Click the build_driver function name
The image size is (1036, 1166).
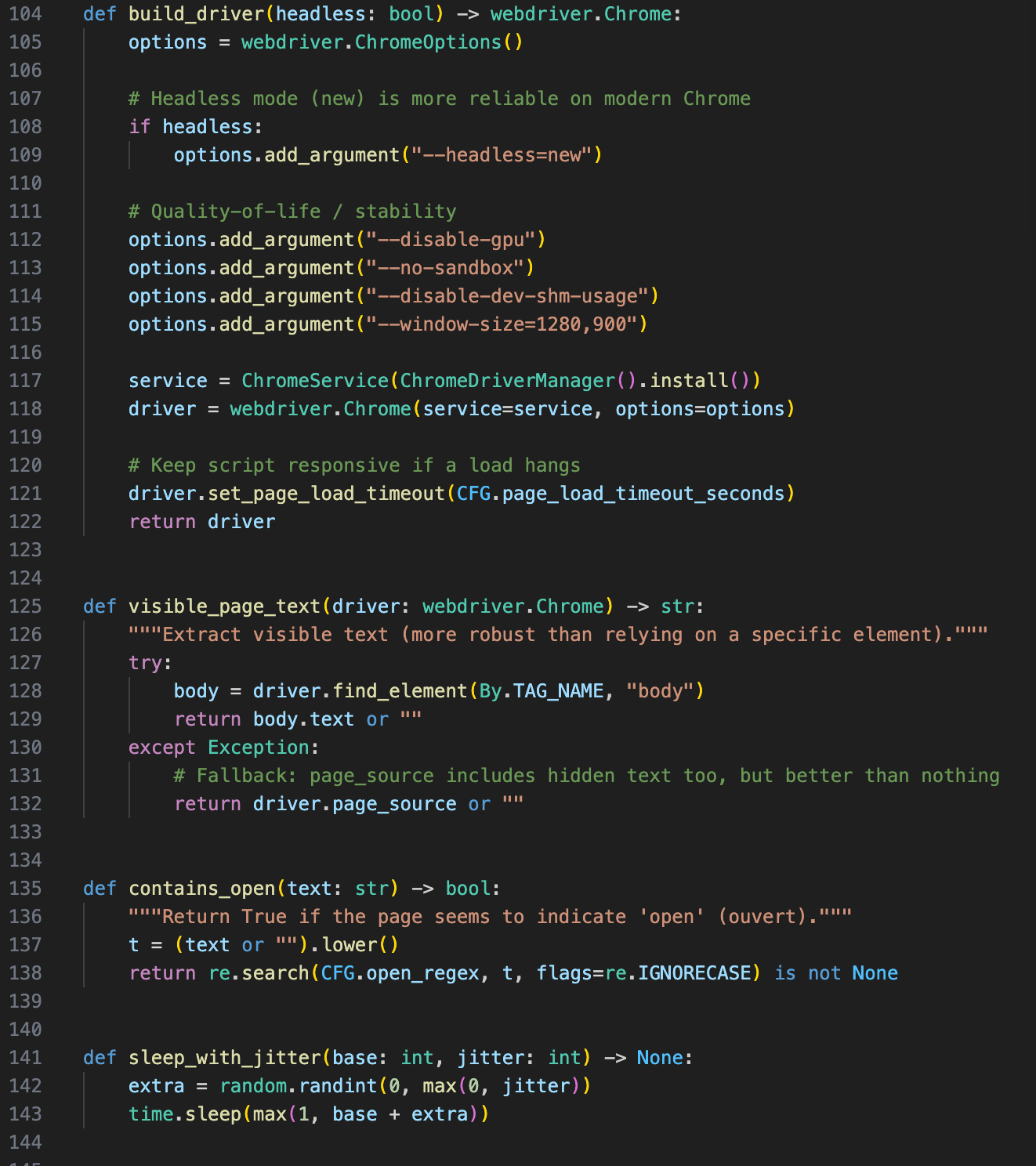pos(191,13)
